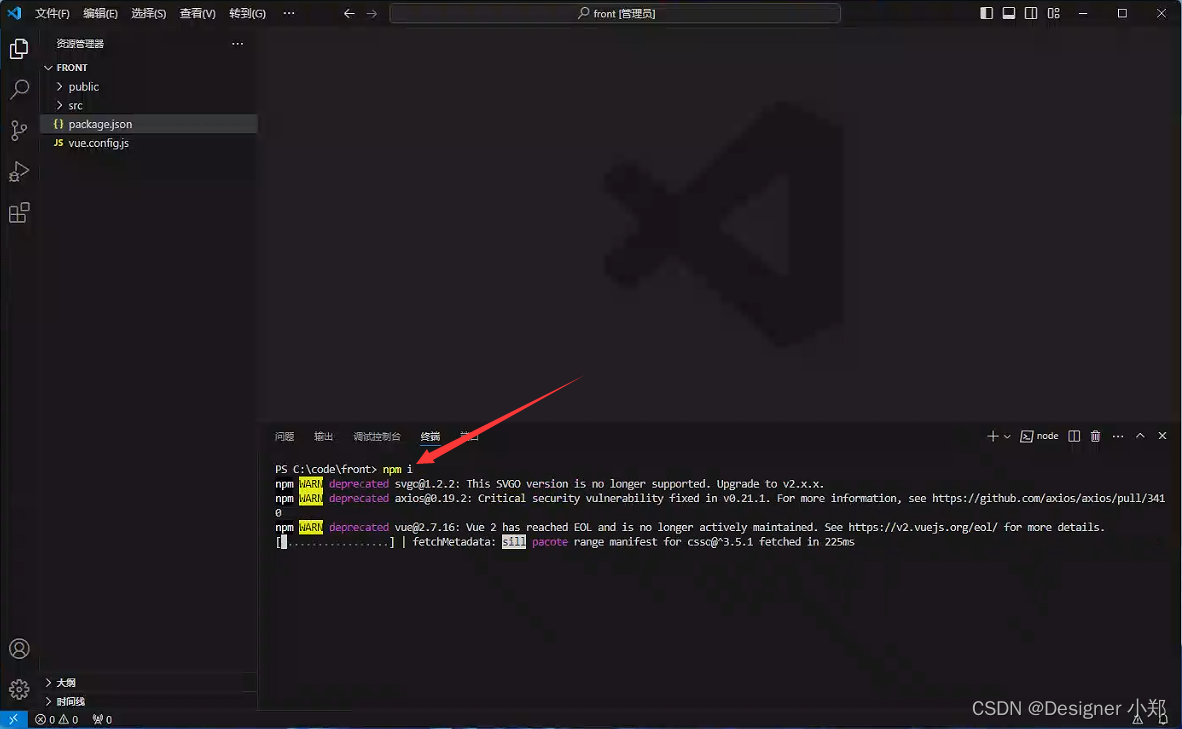
Task: Create a new terminal with plus icon
Action: pos(993,436)
